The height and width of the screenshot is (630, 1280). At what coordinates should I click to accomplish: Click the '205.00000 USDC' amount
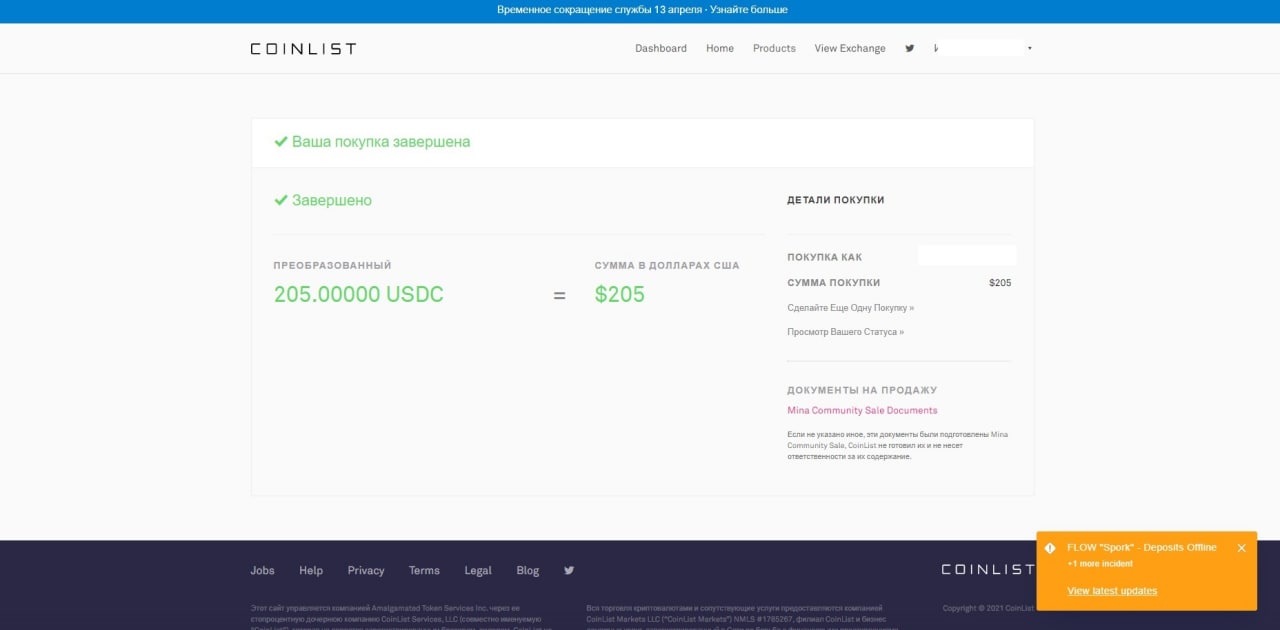[359, 295]
